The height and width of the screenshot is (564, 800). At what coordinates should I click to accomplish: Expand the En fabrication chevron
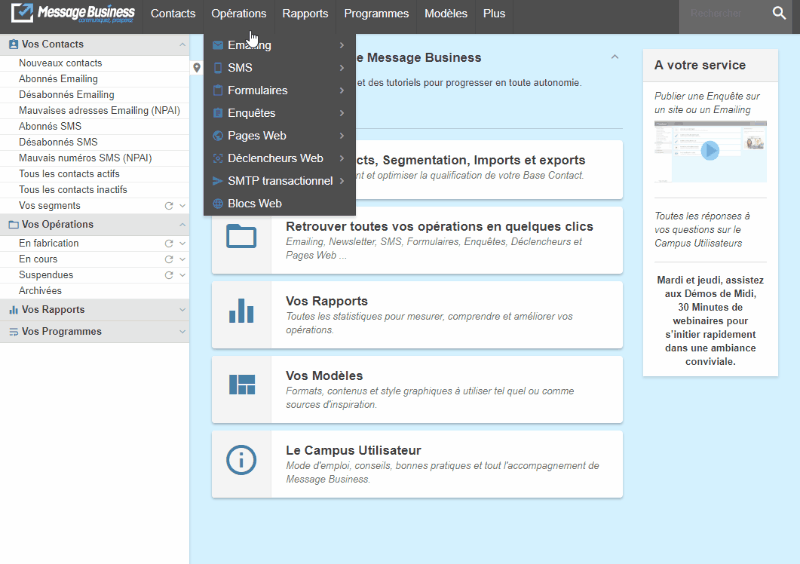182,243
